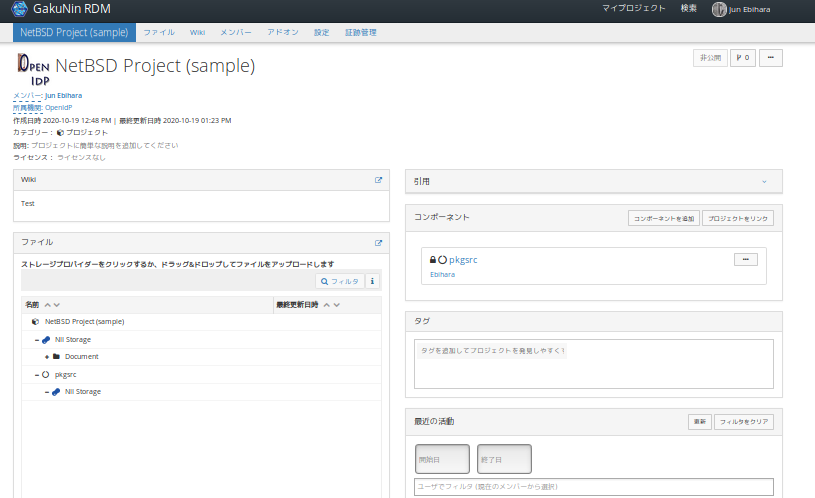The width and height of the screenshot is (815, 498).
Task: Go to My Projects in top bar
Action: [x=634, y=8]
